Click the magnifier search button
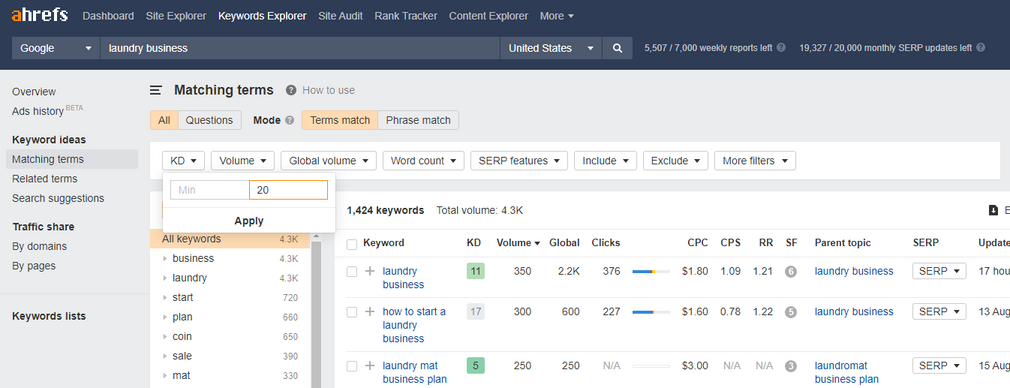The height and width of the screenshot is (388, 1010). [x=617, y=48]
